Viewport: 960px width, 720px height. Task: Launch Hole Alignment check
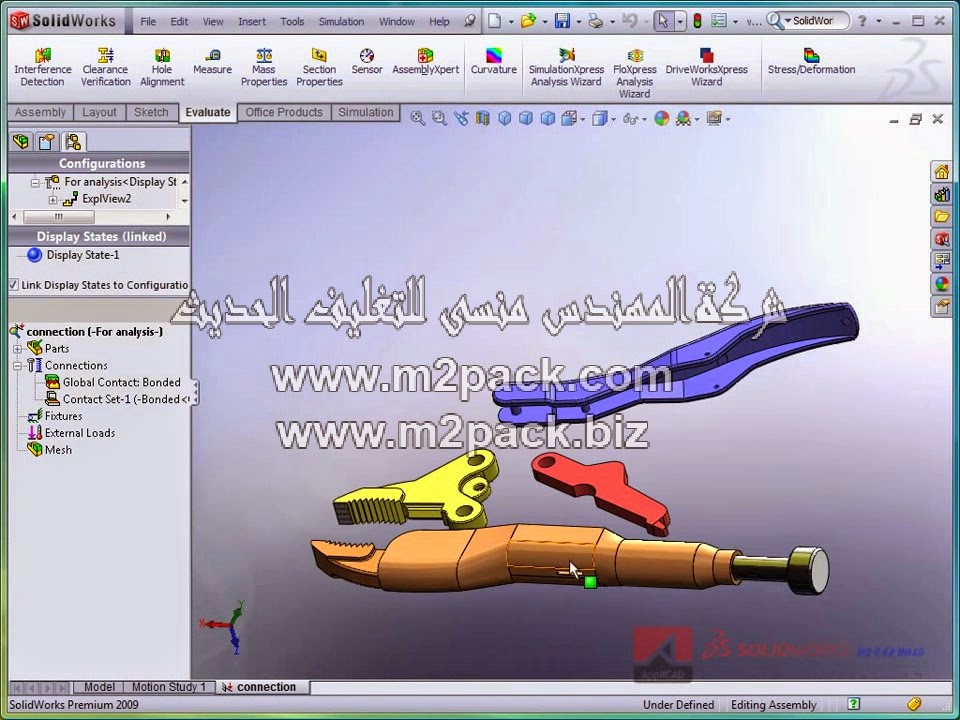[x=162, y=67]
